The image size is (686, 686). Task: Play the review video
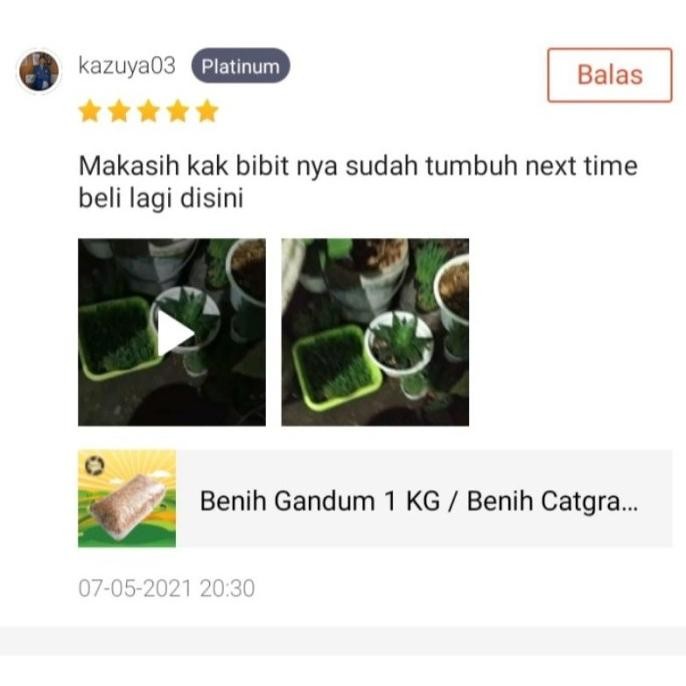point(172,332)
